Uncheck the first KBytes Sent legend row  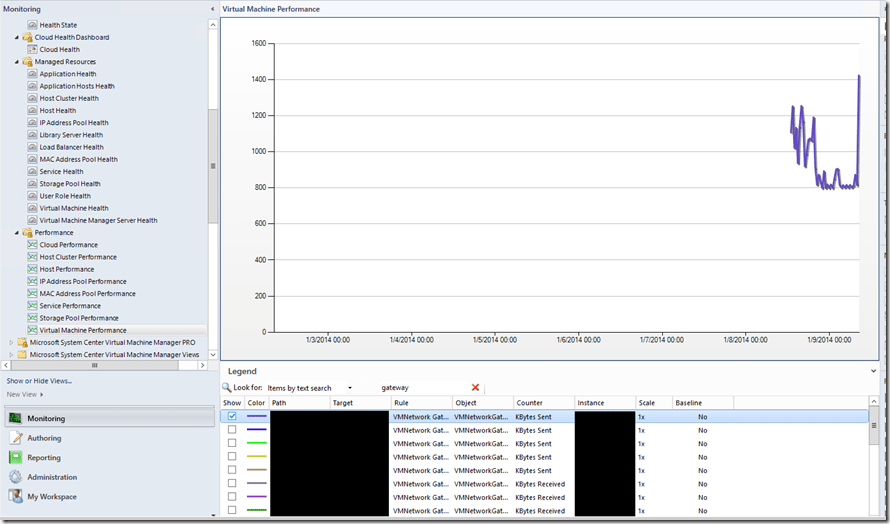coord(232,416)
